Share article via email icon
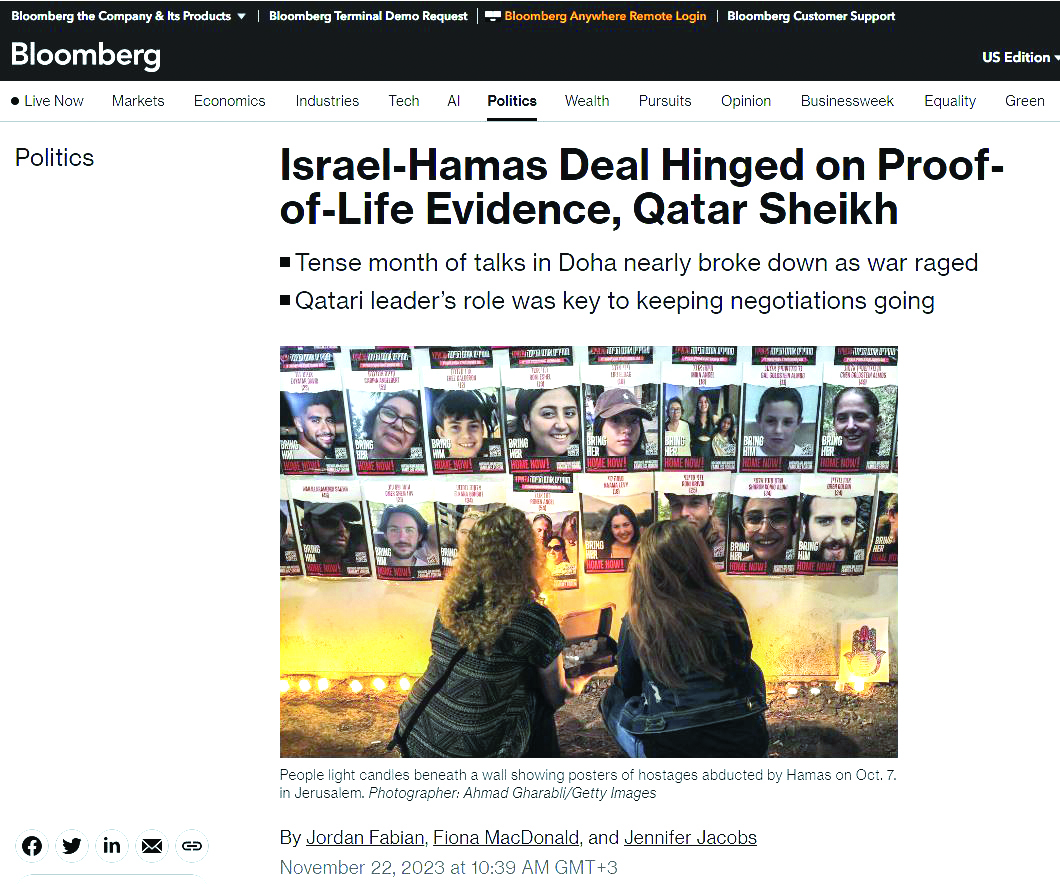 [x=151, y=845]
